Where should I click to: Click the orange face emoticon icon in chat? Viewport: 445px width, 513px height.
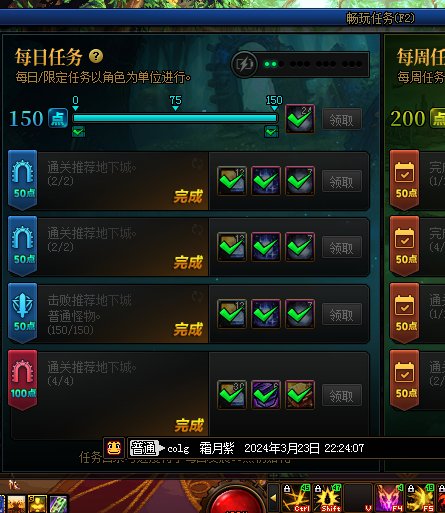(114, 448)
